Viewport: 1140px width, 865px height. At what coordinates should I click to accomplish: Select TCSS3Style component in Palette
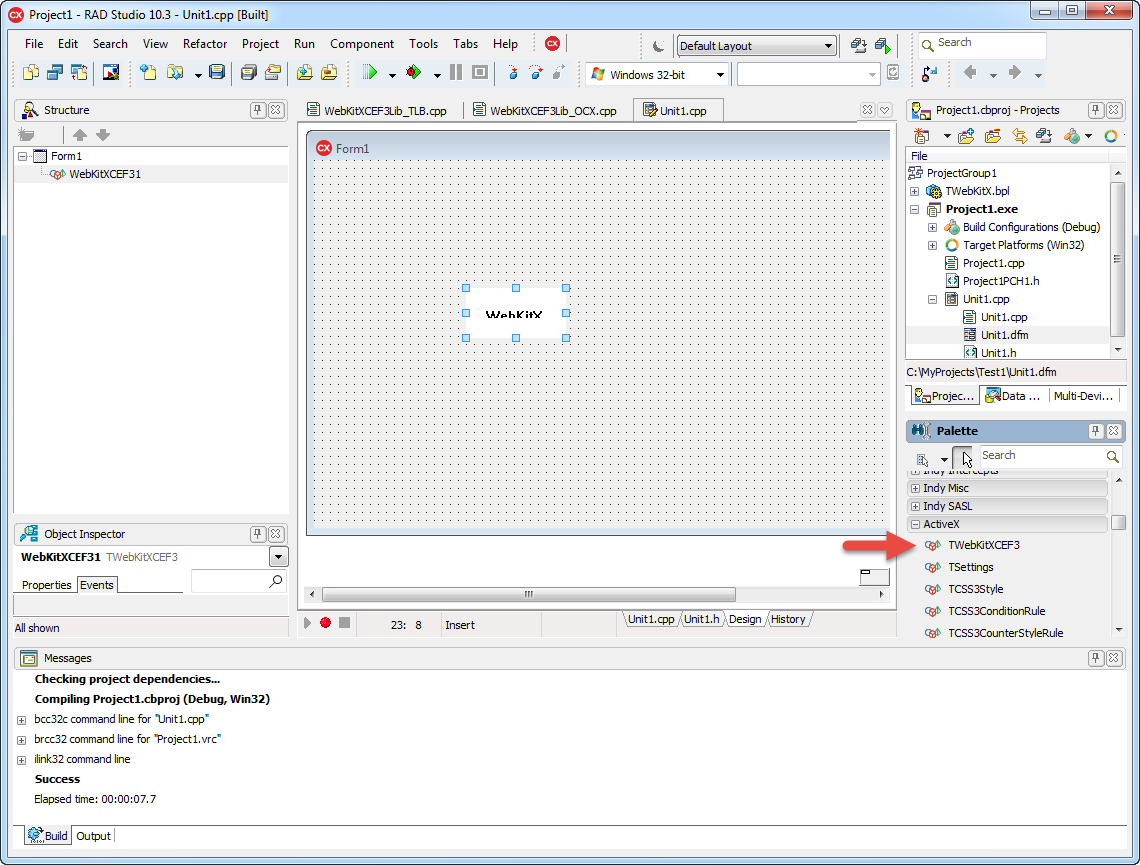pyautogui.click(x=976, y=589)
